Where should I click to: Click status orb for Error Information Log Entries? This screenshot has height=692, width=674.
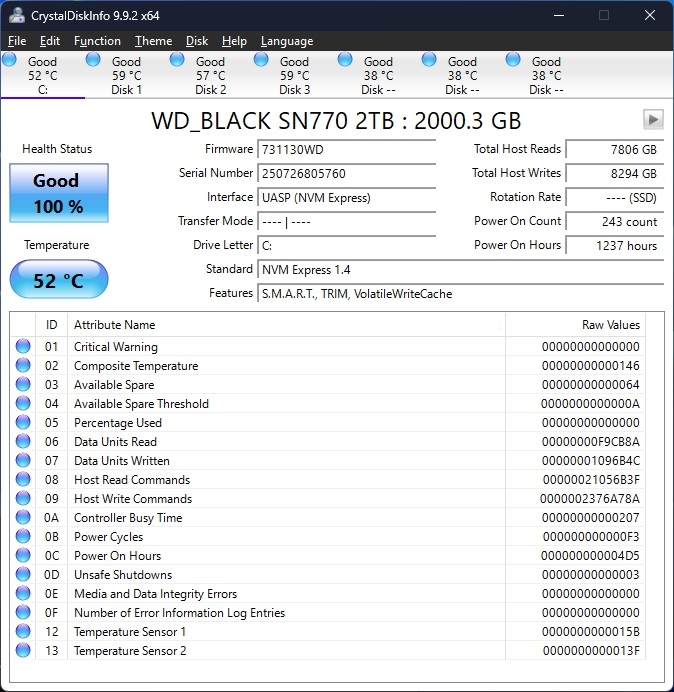pyautogui.click(x=23, y=612)
